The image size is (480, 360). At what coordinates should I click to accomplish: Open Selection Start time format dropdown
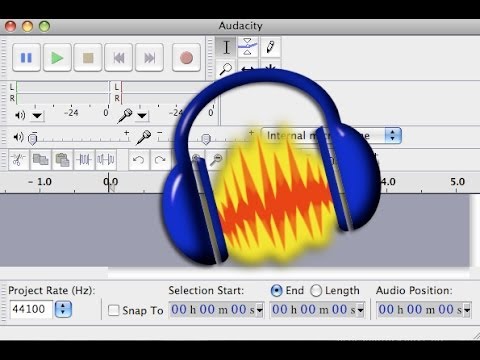pyautogui.click(x=260, y=310)
